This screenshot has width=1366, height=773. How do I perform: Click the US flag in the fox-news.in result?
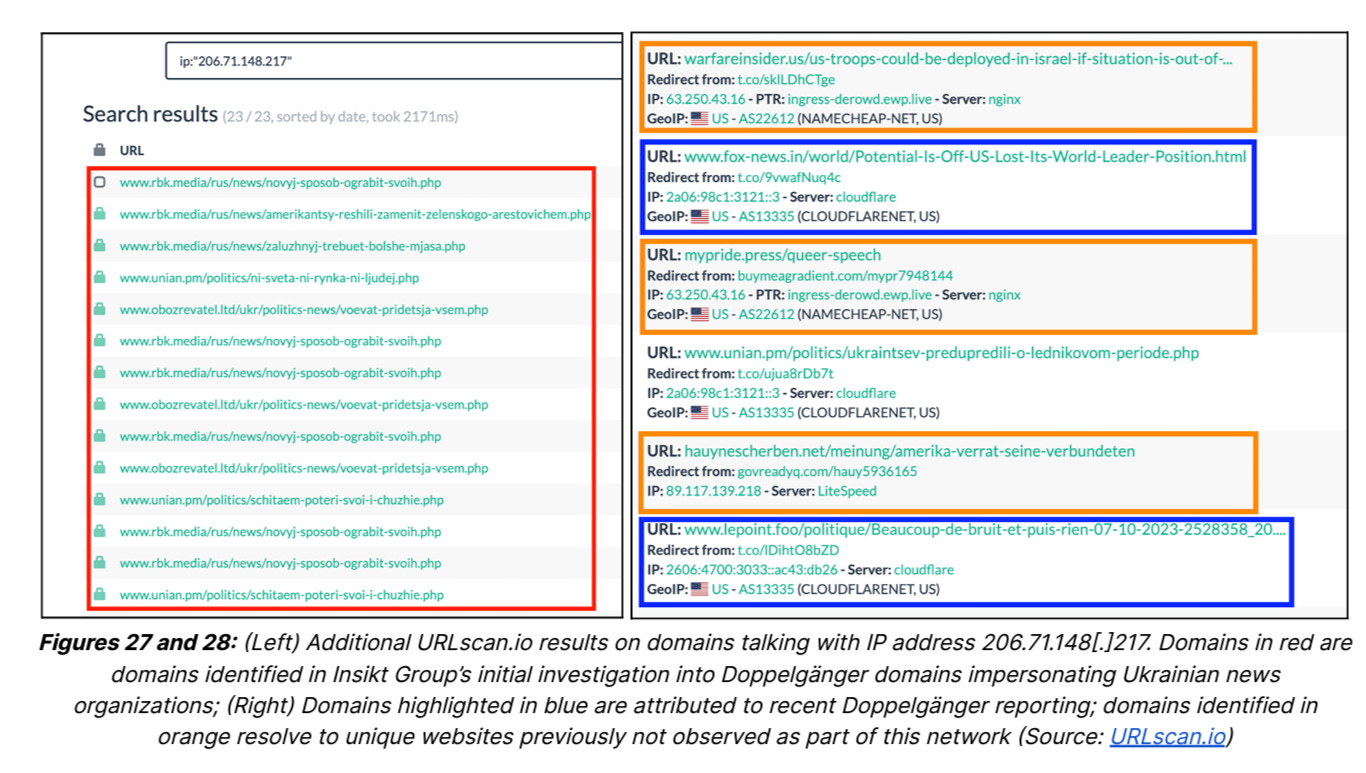point(699,217)
